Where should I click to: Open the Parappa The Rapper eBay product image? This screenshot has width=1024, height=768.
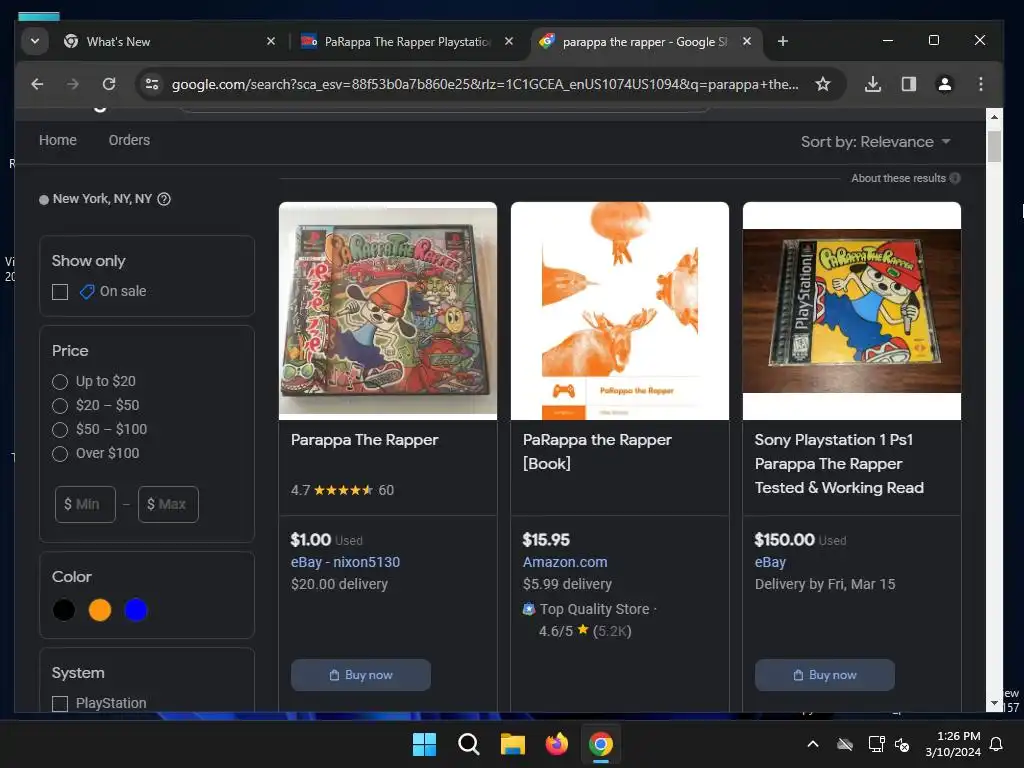(x=388, y=311)
